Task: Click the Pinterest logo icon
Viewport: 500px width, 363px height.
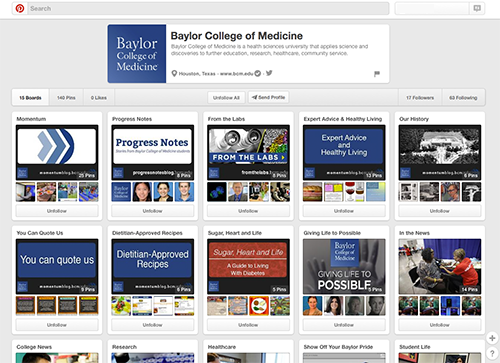Action: point(20,8)
